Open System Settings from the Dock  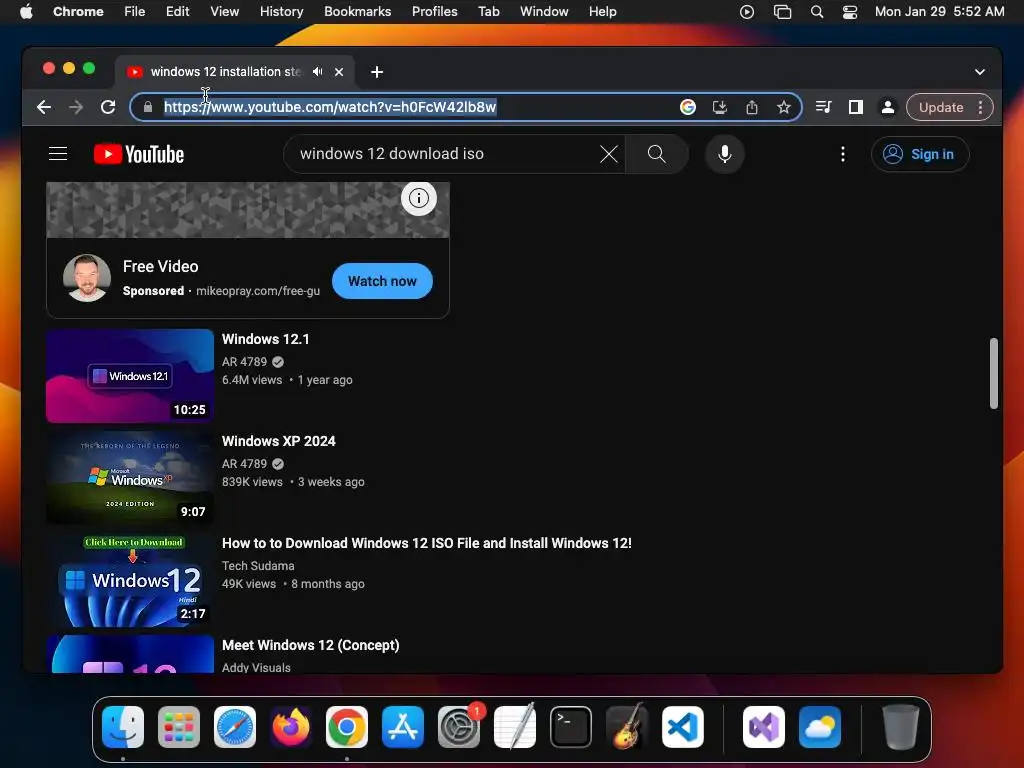[458, 727]
